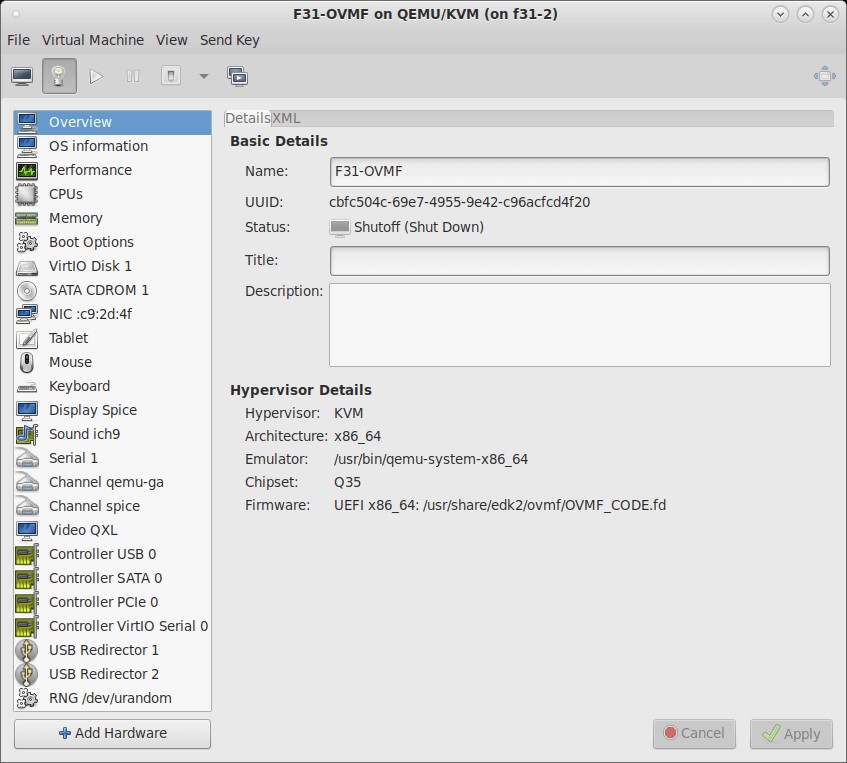
Task: Click inside the Title text field
Action: [x=578, y=260]
